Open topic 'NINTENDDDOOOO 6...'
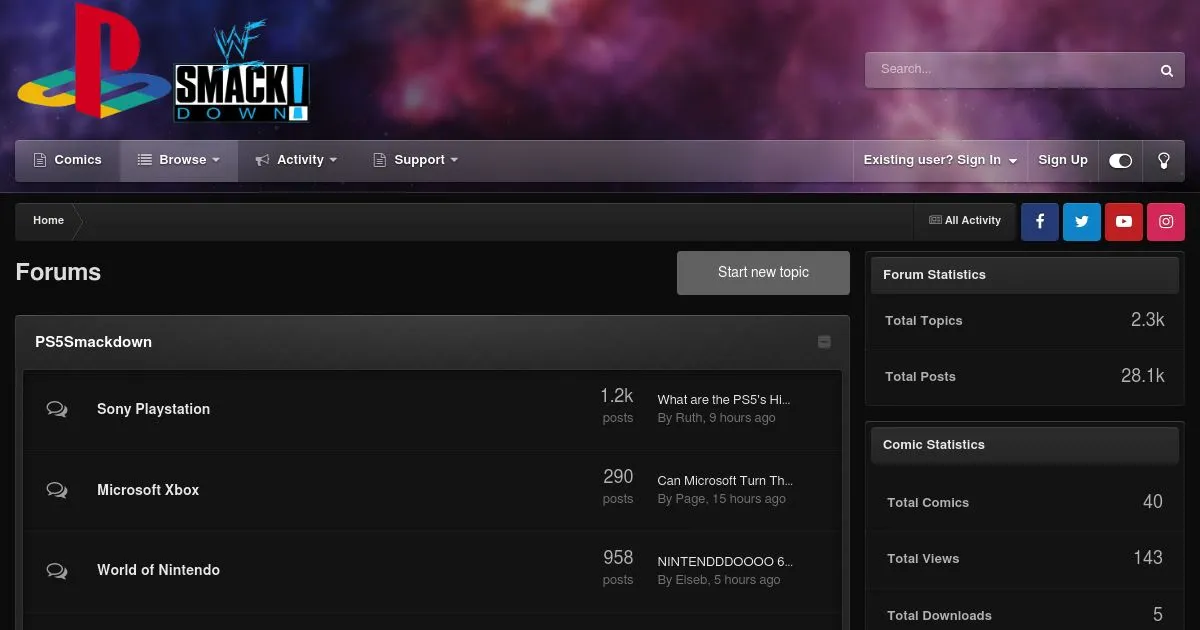1200x630 pixels. [725, 562]
